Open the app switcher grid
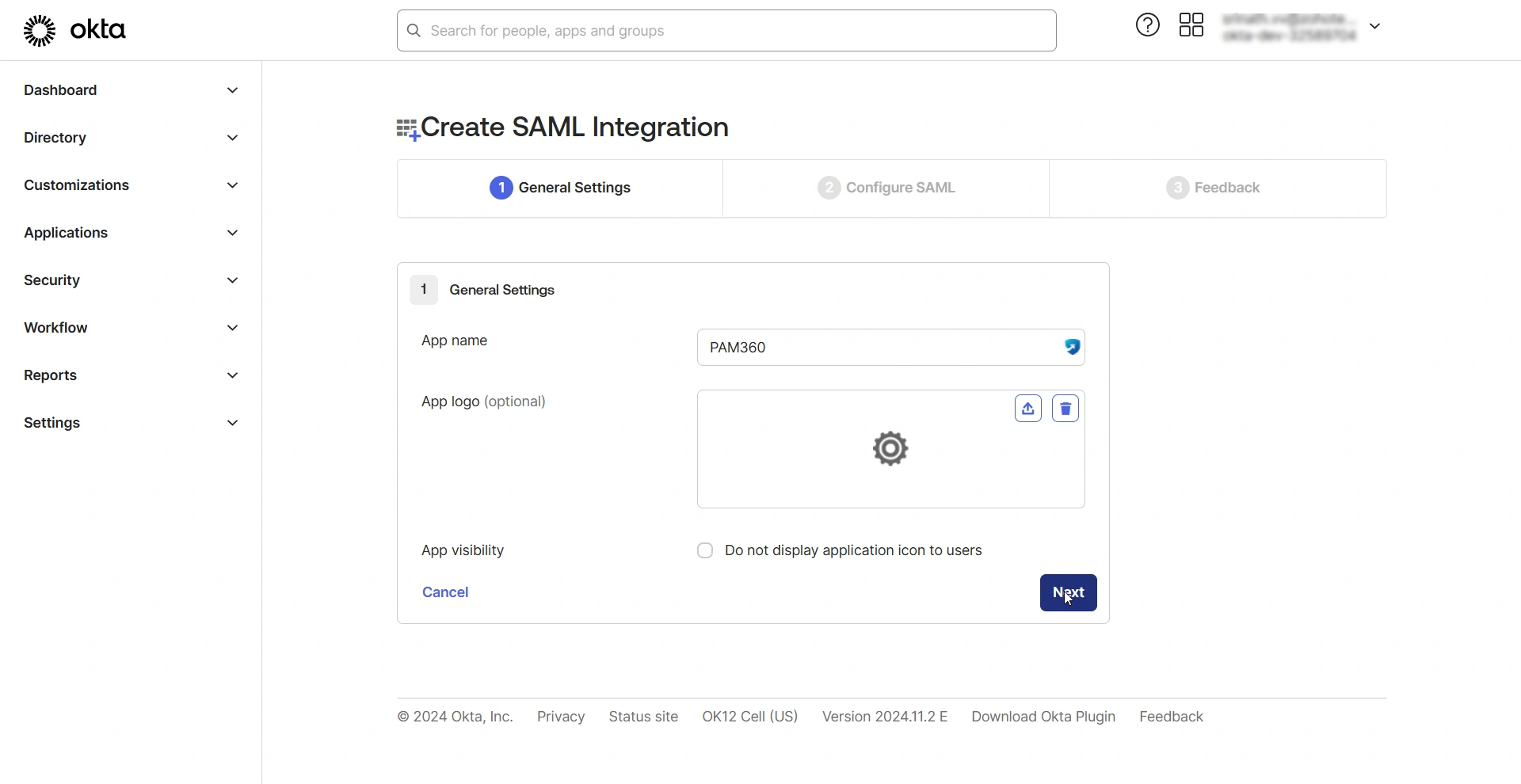The height and width of the screenshot is (784, 1521). coord(1191,25)
